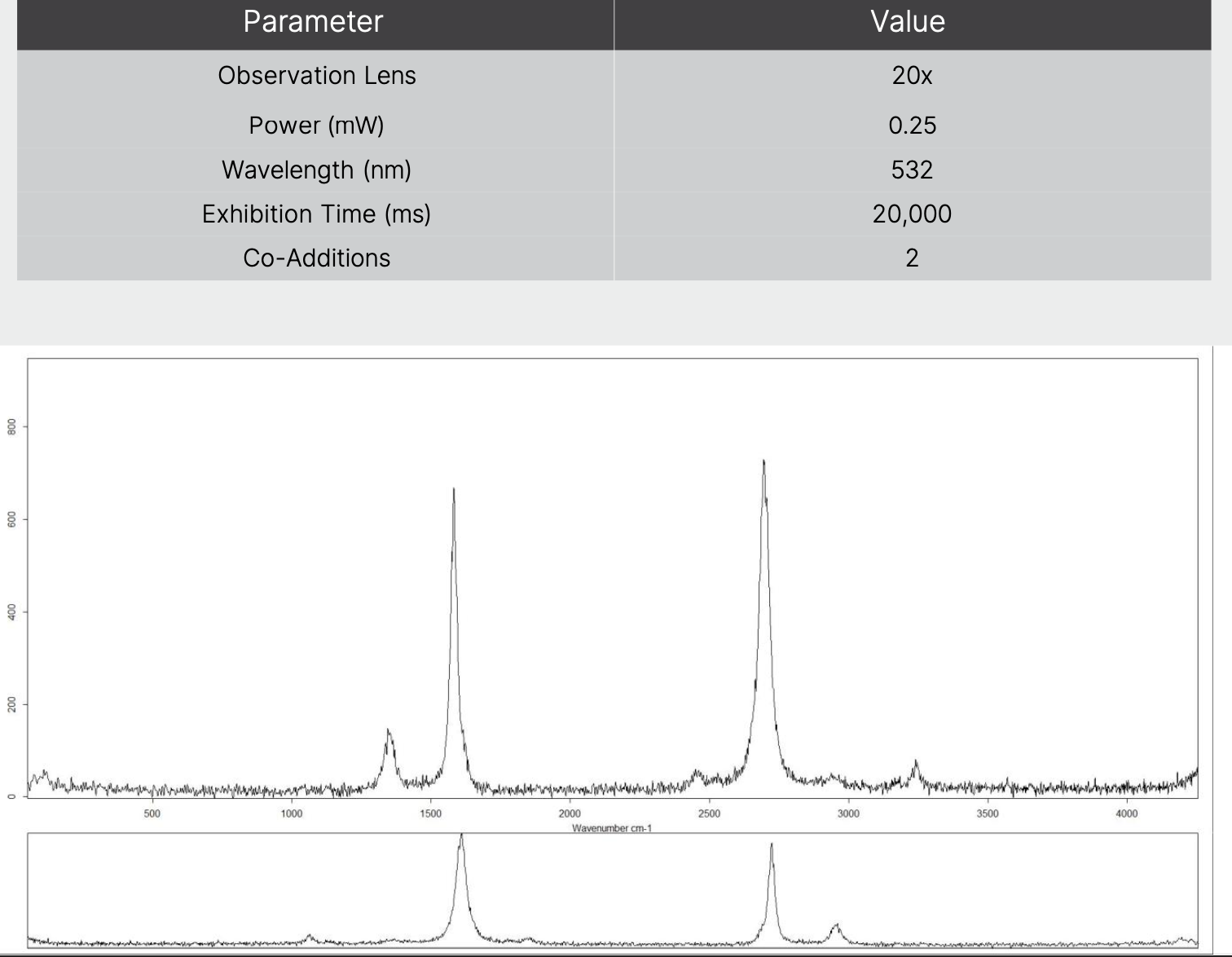
Task: Select the Wavelength (nm) label
Action: pos(317,170)
